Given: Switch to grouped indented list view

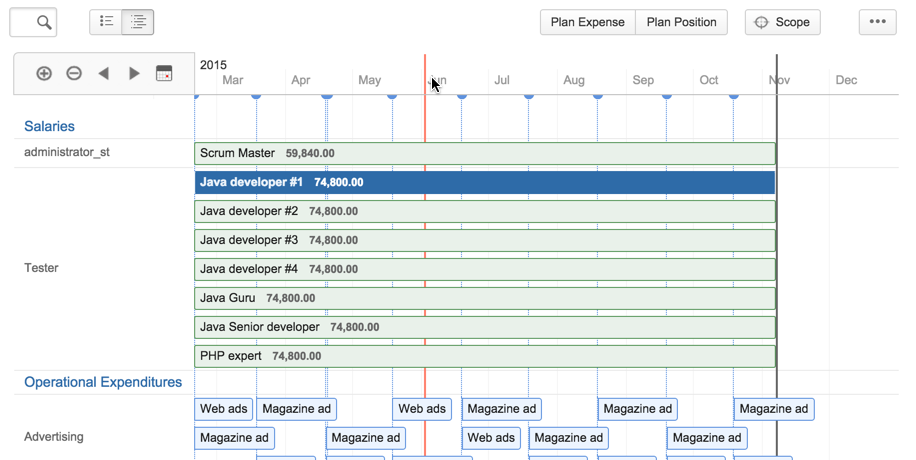Looking at the screenshot, I should coord(138,22).
